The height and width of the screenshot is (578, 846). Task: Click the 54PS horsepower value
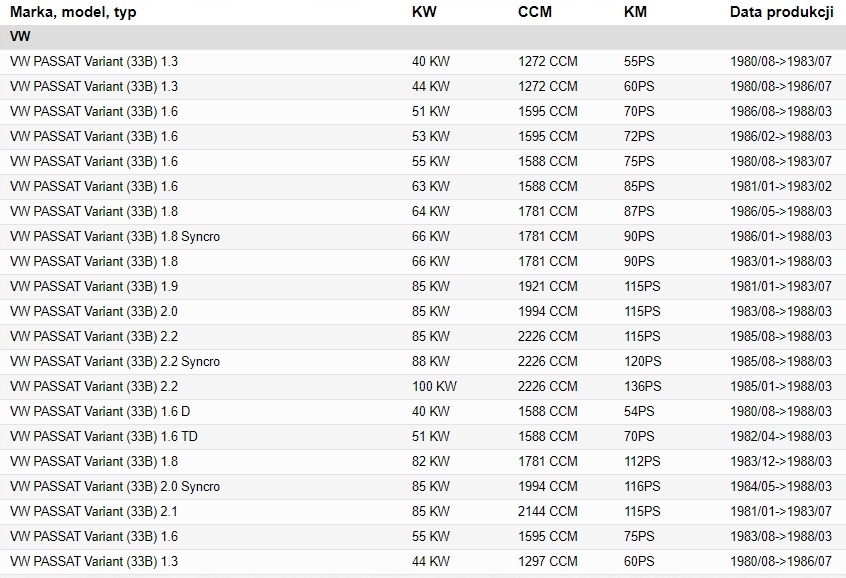(x=638, y=411)
